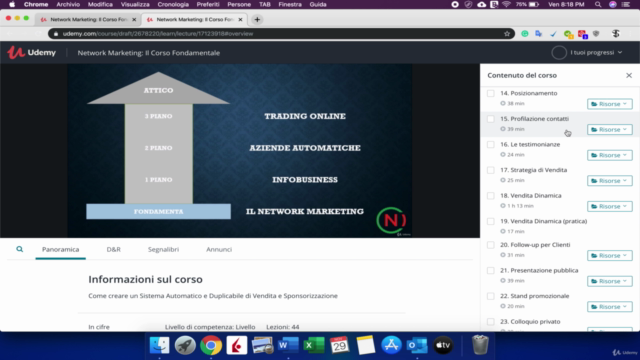The image size is (640, 360).
Task: Open the Apple menu
Action: [x=12, y=4]
